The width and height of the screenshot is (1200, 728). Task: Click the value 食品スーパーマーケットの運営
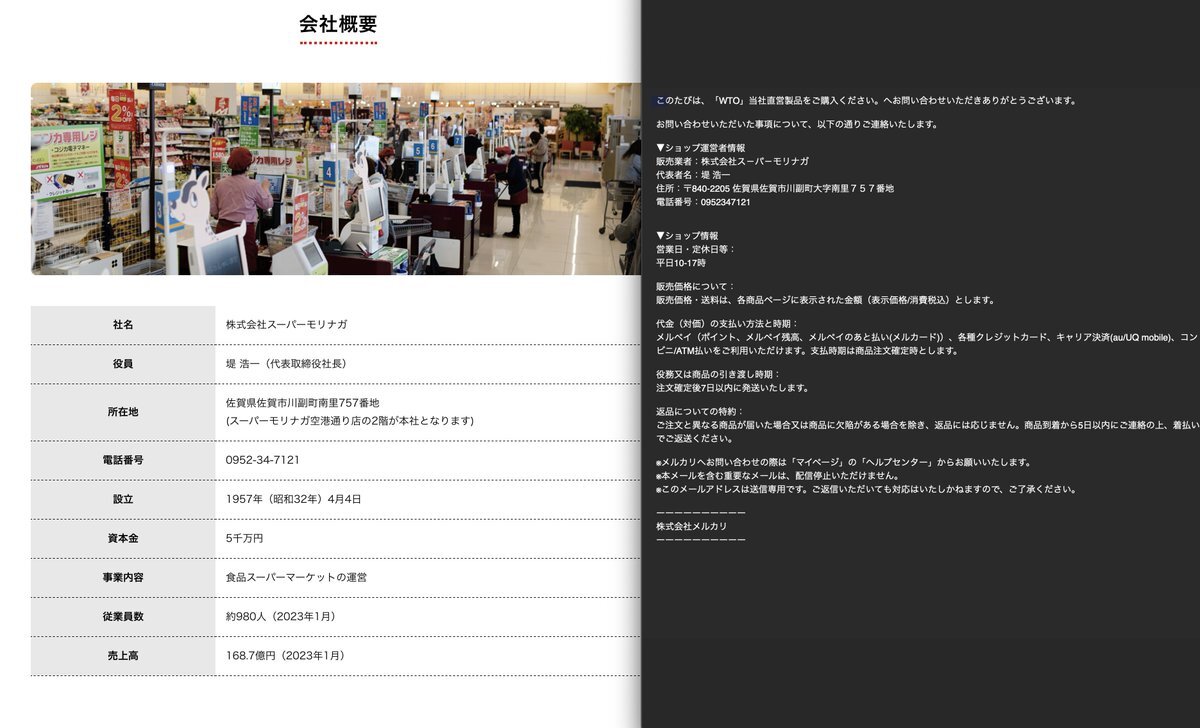click(x=297, y=577)
